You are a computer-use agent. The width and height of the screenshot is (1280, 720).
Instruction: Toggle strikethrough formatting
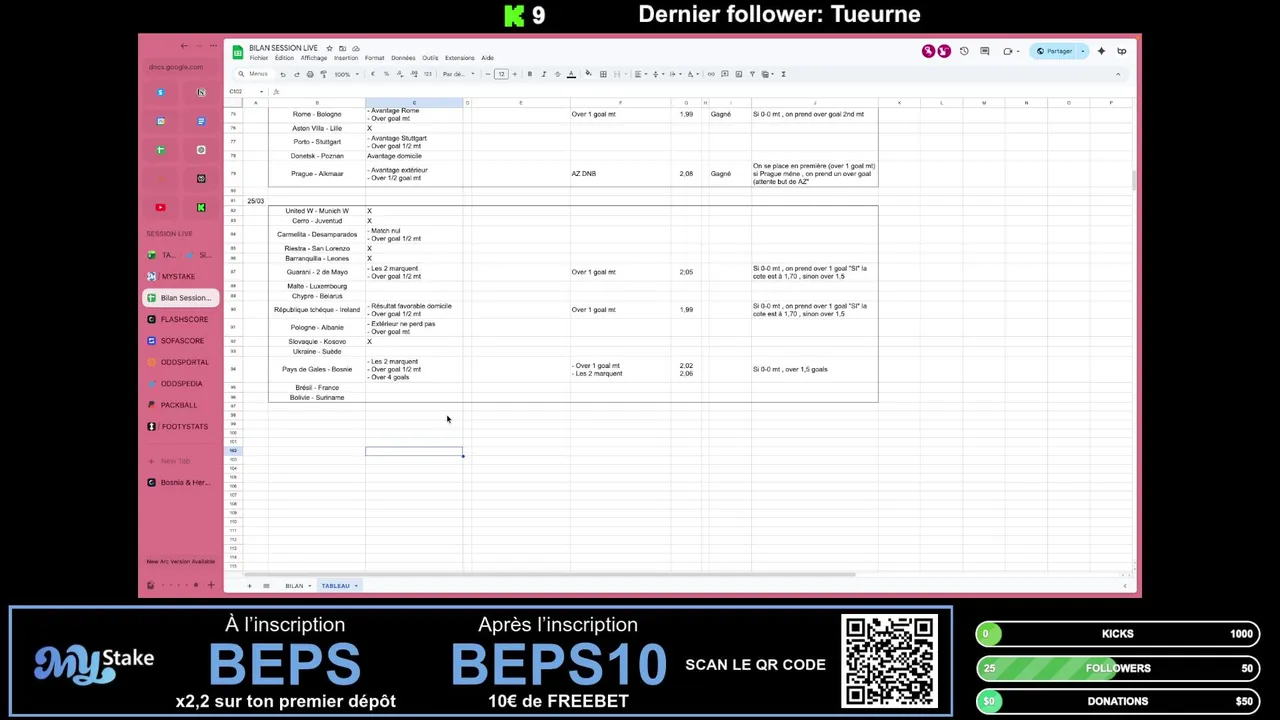coord(557,74)
